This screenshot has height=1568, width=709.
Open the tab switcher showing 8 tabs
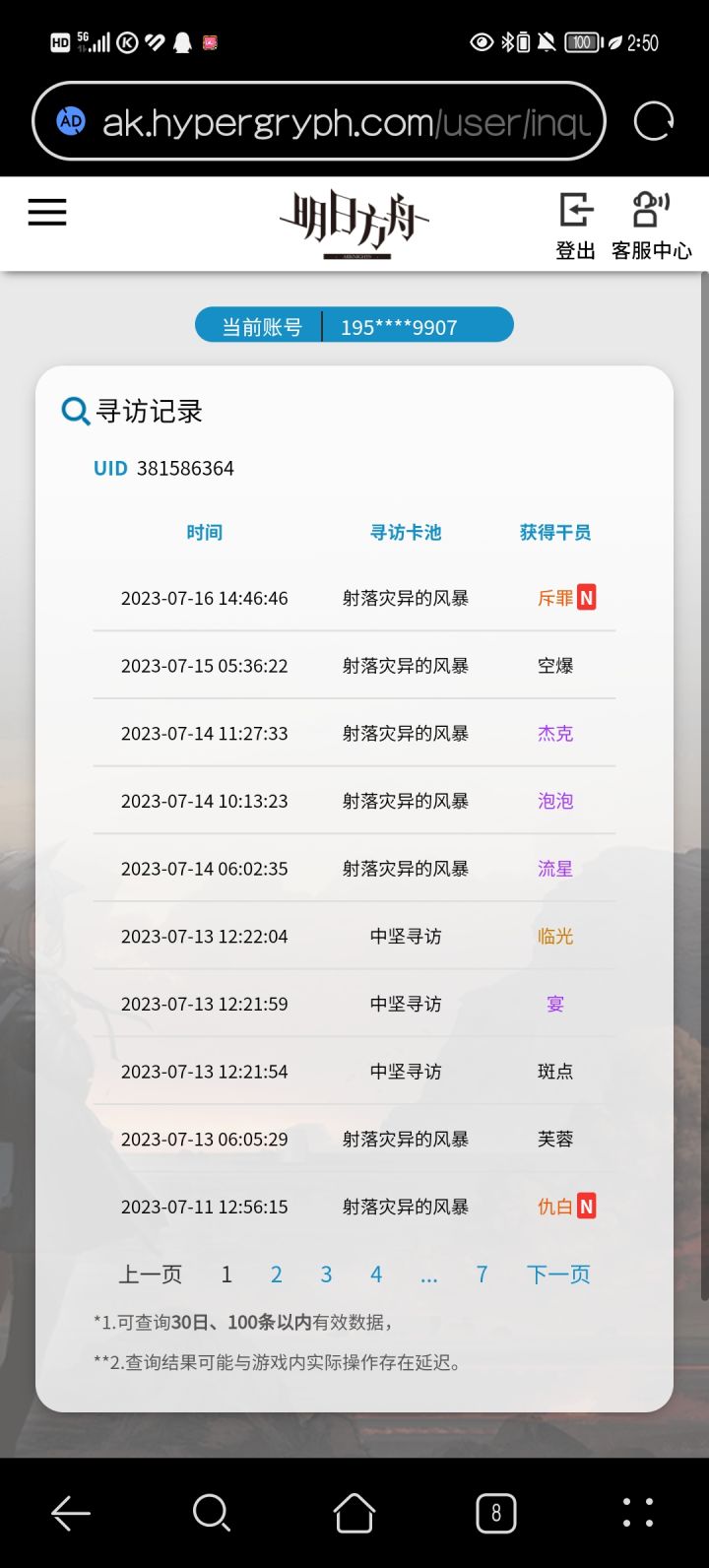click(496, 1513)
